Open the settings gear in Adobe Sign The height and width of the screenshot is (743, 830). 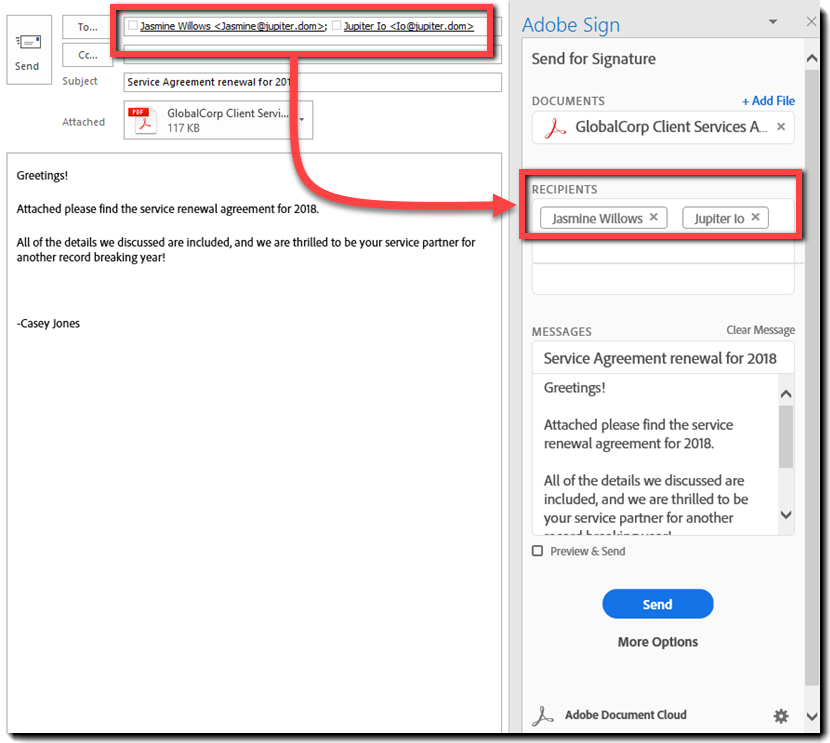[781, 716]
